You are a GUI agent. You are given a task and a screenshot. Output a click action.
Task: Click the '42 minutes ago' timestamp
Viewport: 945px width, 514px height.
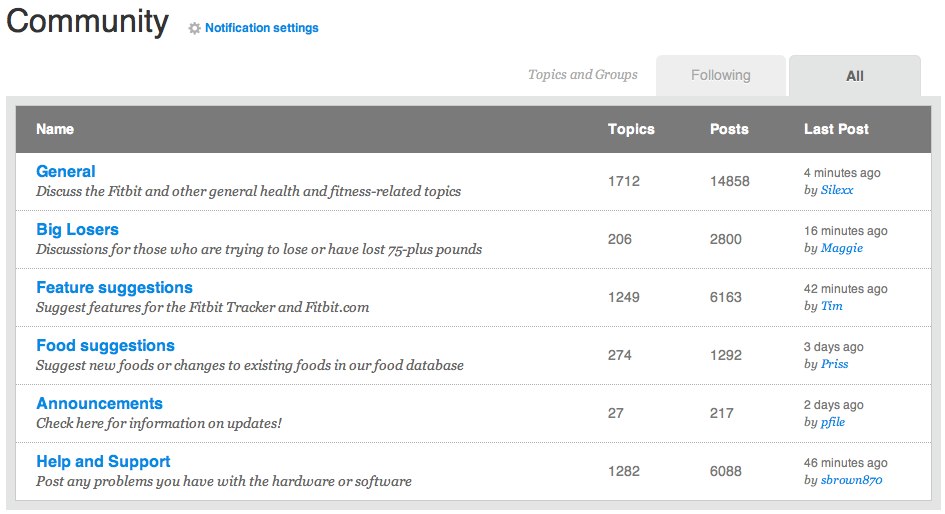pos(846,289)
